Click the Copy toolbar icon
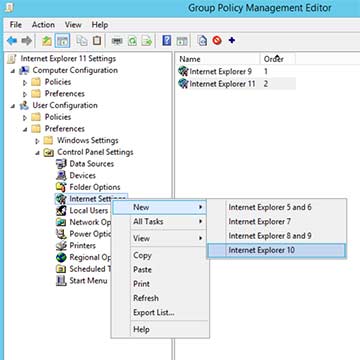Viewport: 360px width, 360px height. tap(82, 41)
